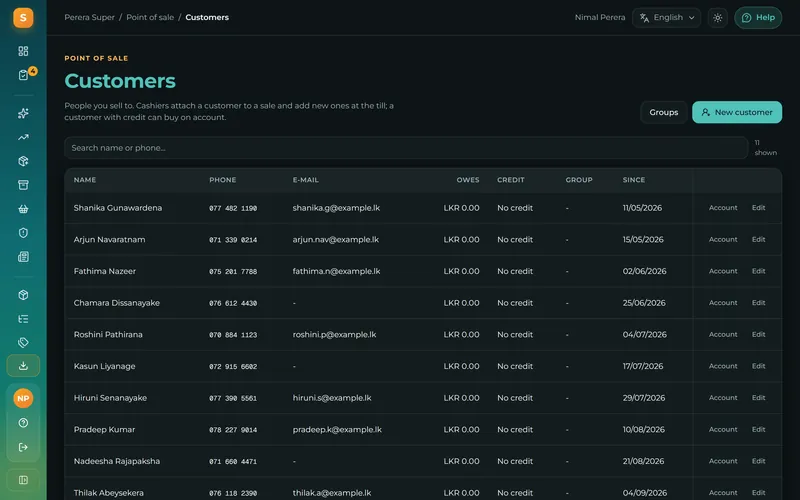
Task: Click email shanika.g@example.lk
Action: 336,208
